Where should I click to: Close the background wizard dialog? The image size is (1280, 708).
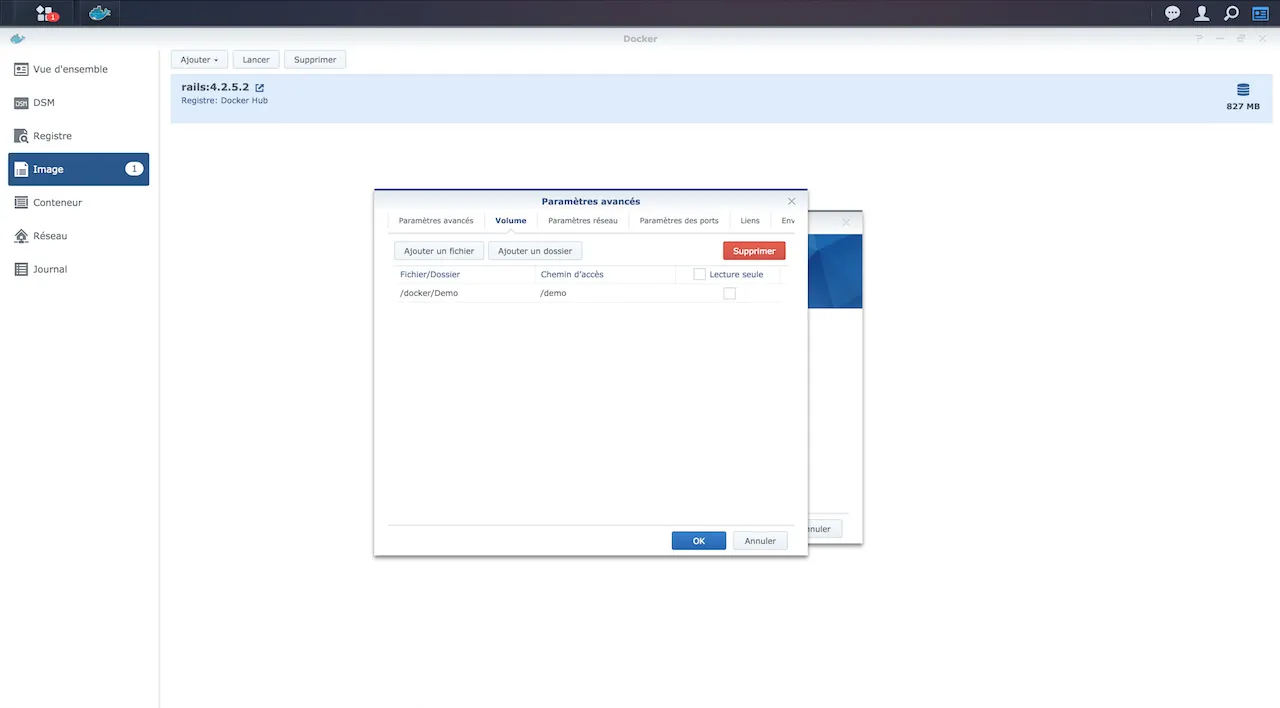point(846,222)
